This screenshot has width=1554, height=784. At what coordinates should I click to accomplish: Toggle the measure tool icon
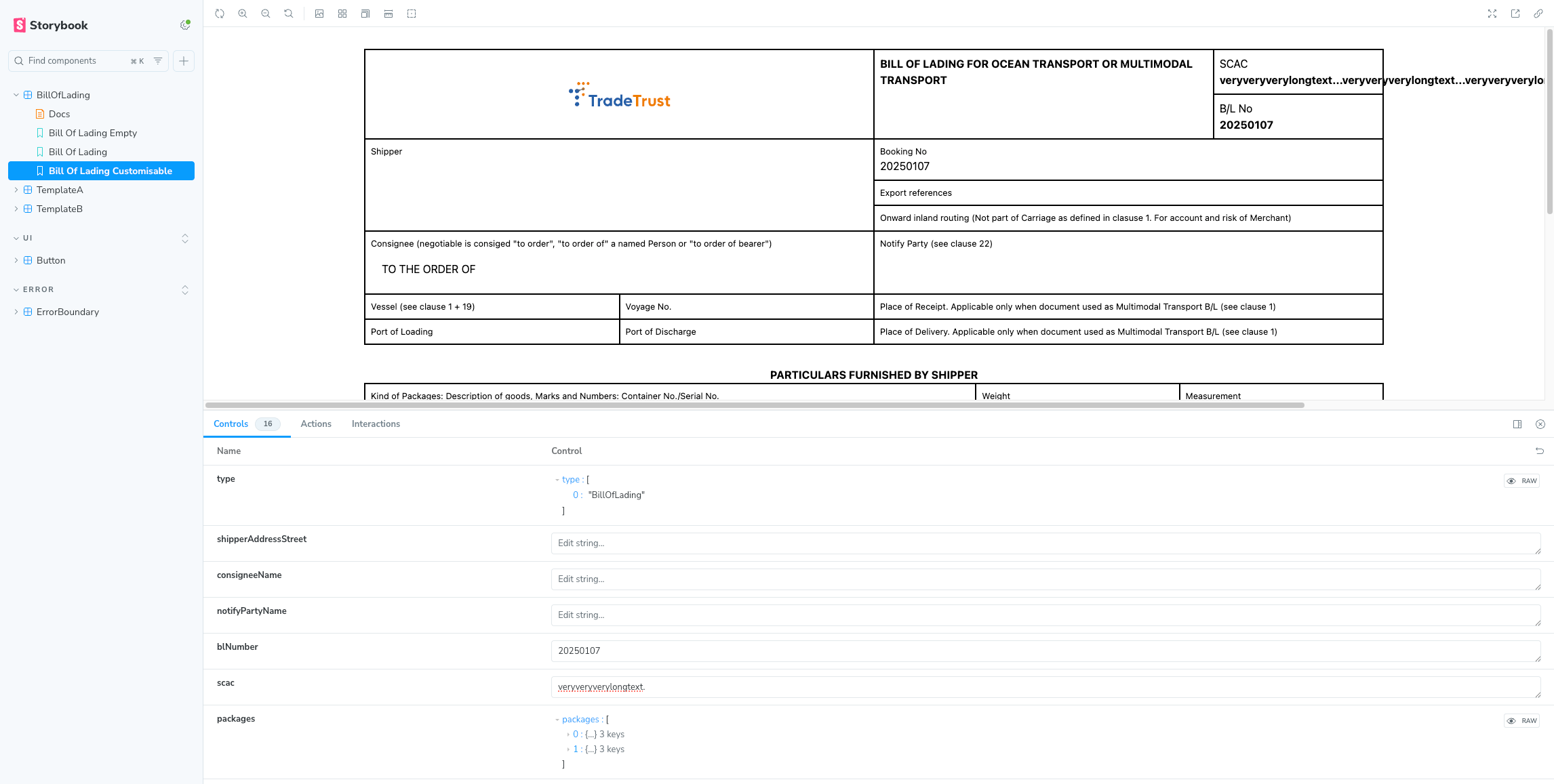coord(388,14)
